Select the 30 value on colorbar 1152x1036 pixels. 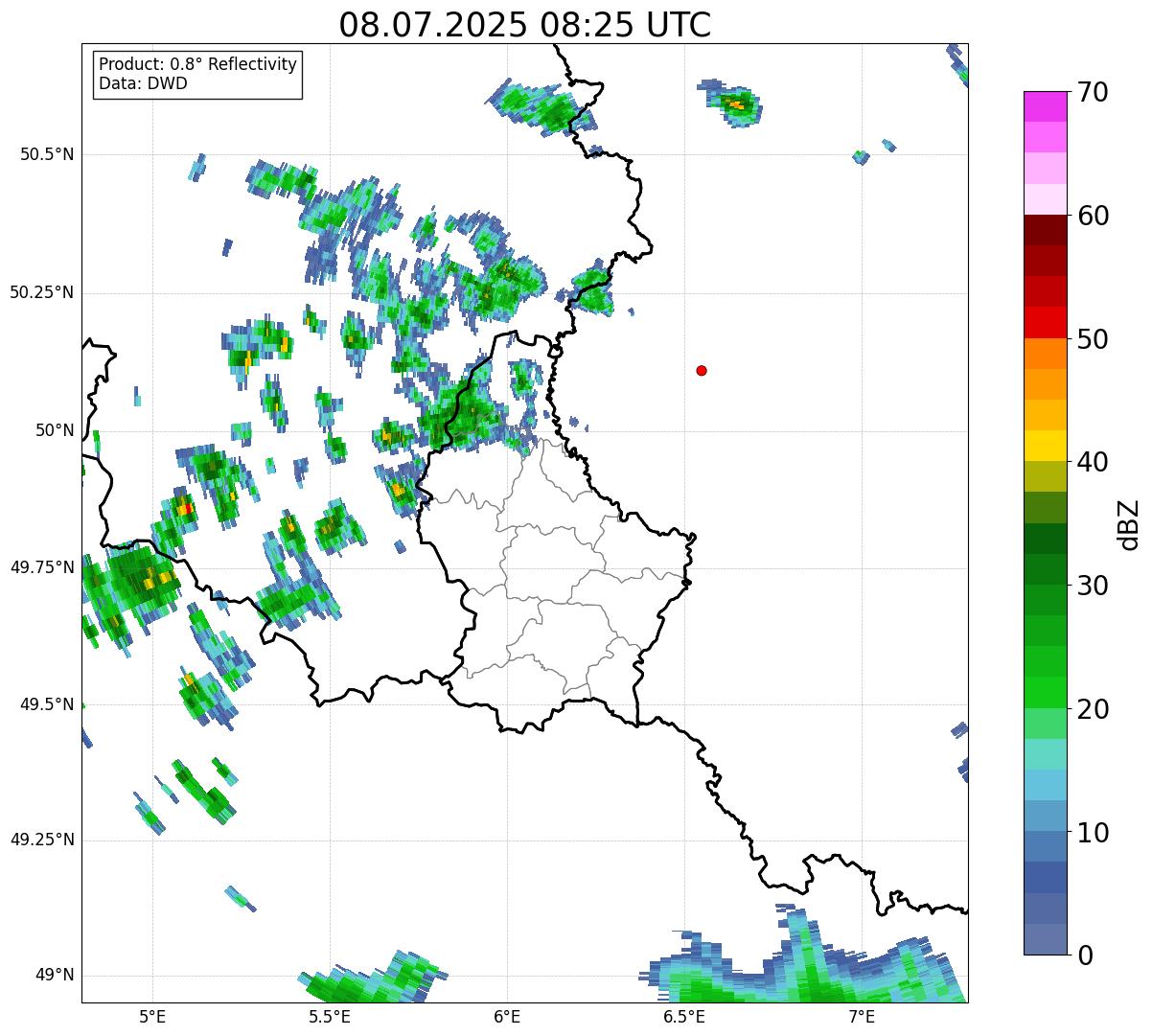click(1093, 586)
